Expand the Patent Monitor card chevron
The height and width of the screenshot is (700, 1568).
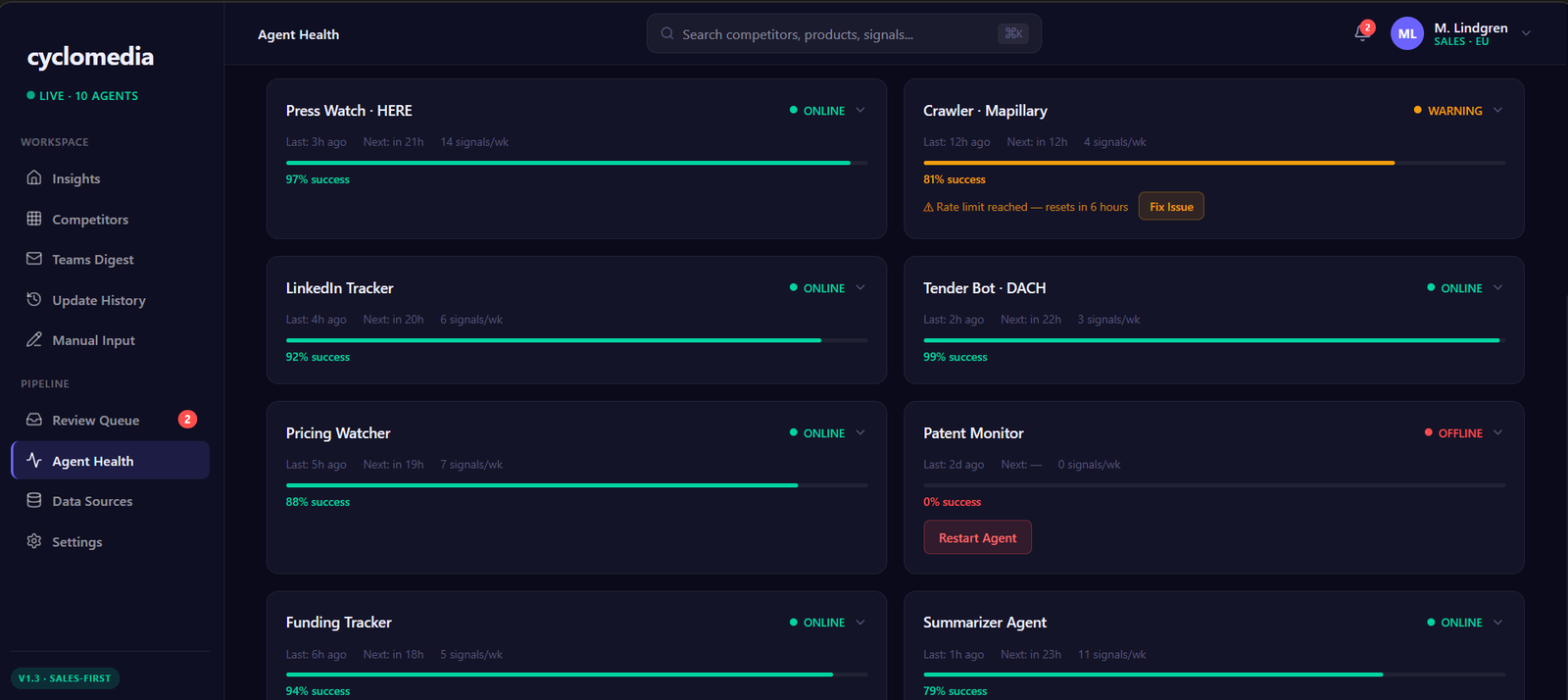coord(1497,432)
